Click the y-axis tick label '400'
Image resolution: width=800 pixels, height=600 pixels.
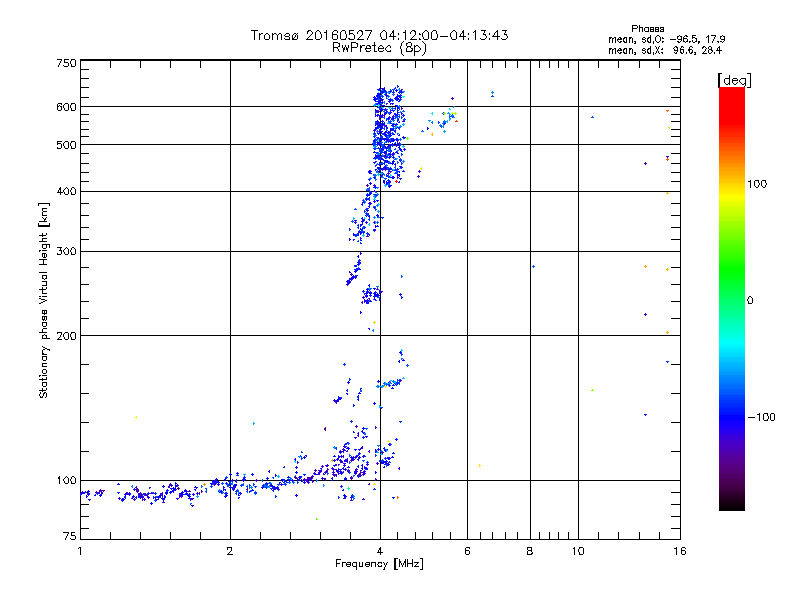click(x=66, y=191)
